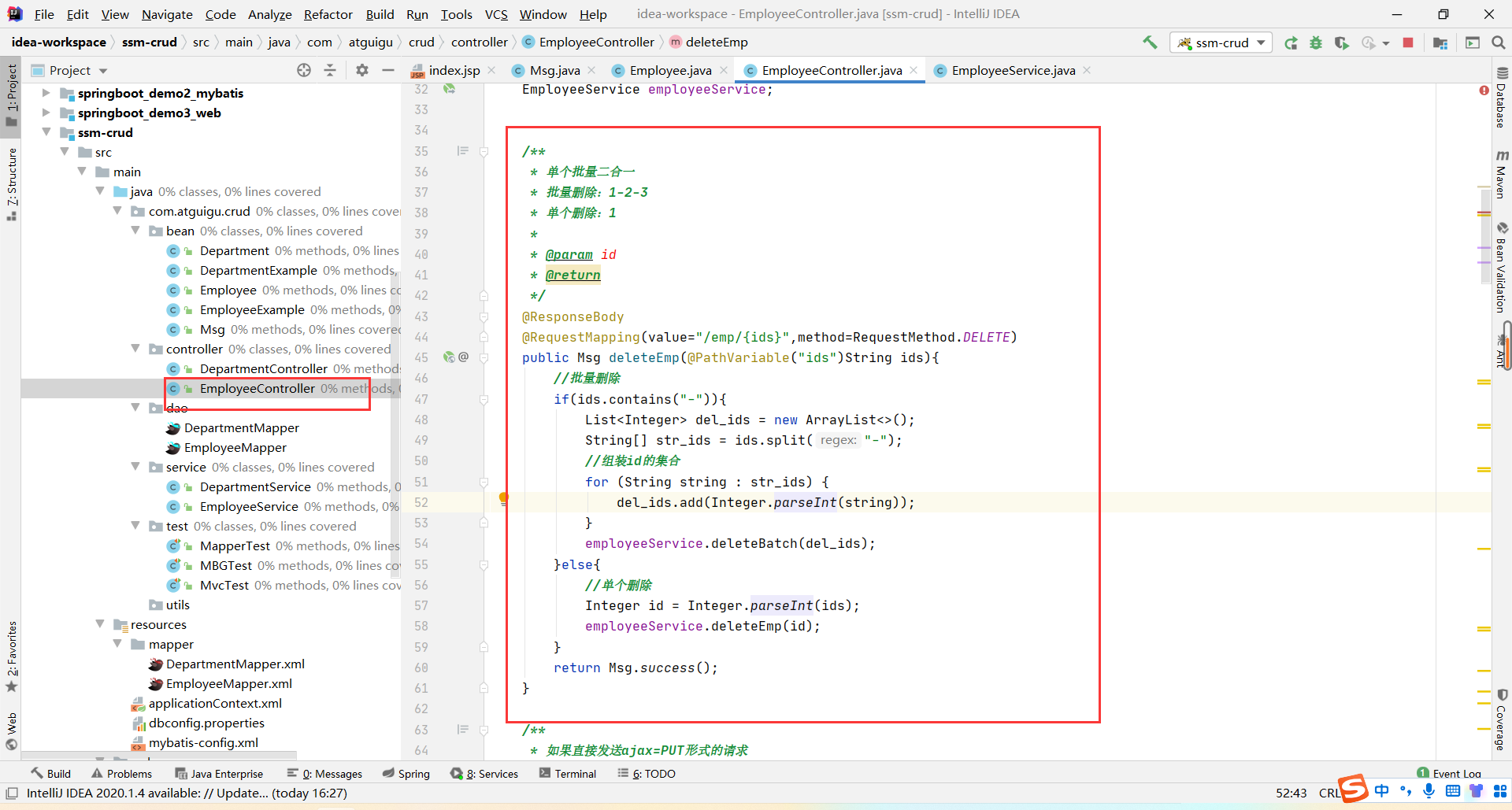
Task: Collapse all in Project panel toolbar
Action: [x=330, y=70]
